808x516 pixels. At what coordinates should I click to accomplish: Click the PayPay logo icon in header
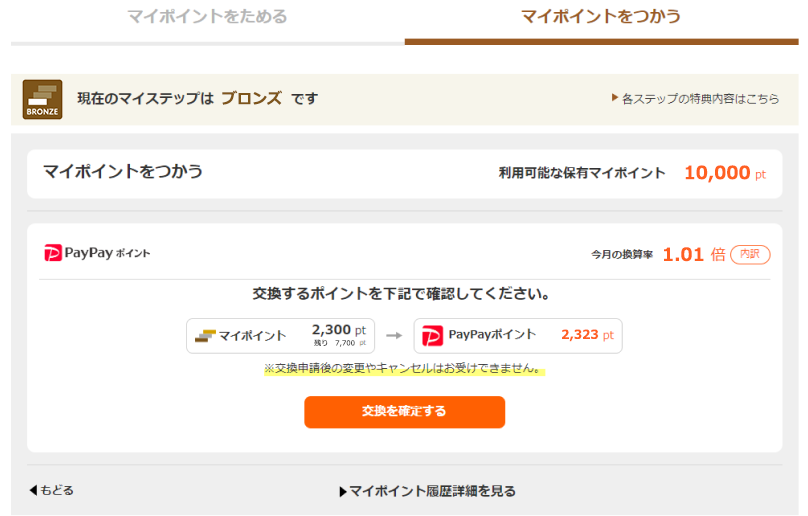pos(53,253)
